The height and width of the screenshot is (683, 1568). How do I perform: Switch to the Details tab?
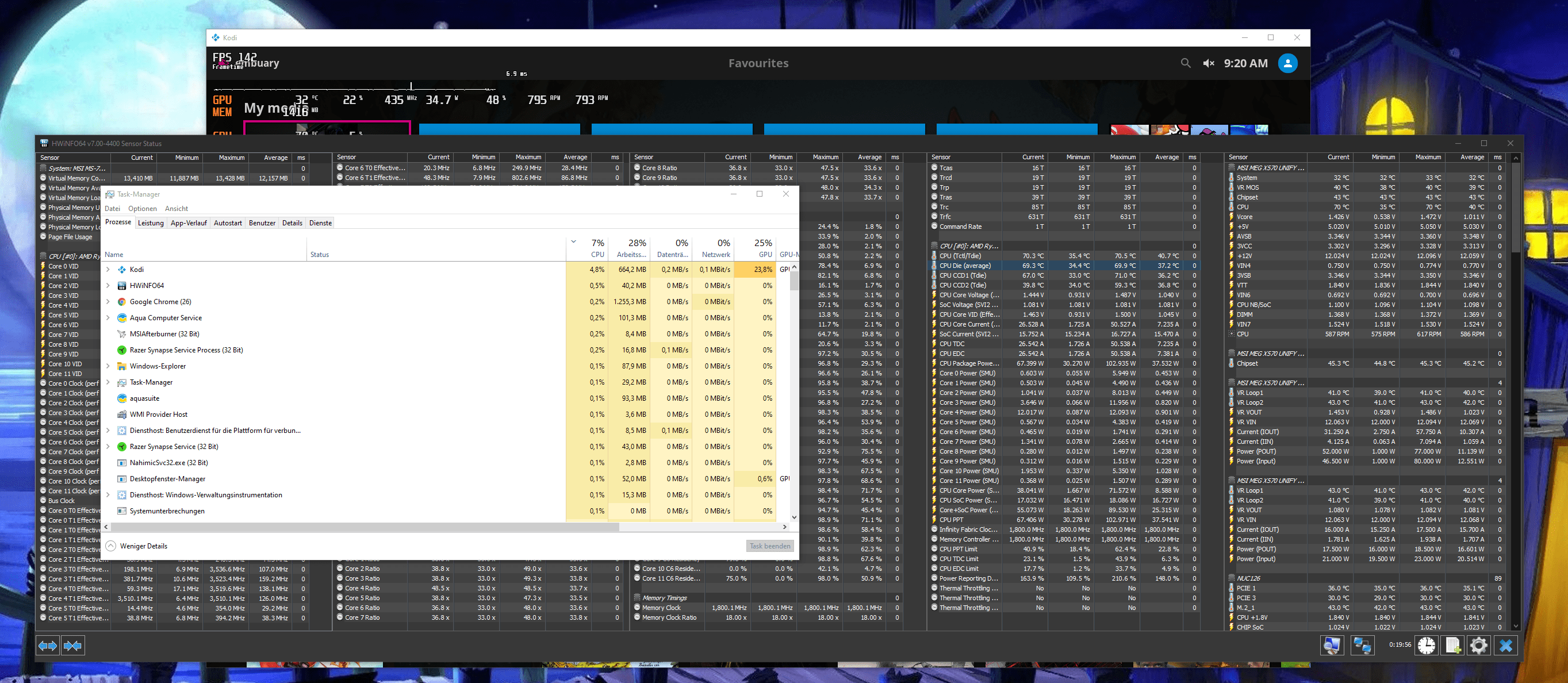(292, 223)
